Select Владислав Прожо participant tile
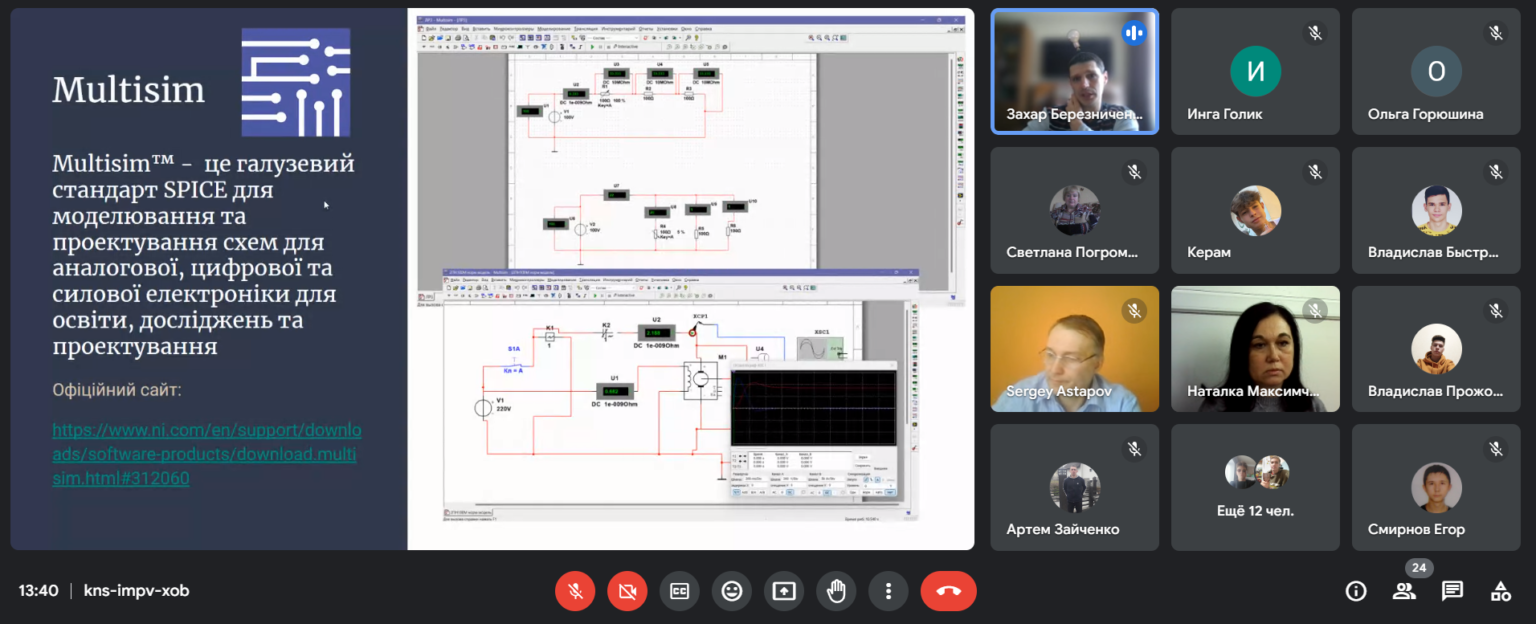This screenshot has height=624, width=1536. point(1436,349)
